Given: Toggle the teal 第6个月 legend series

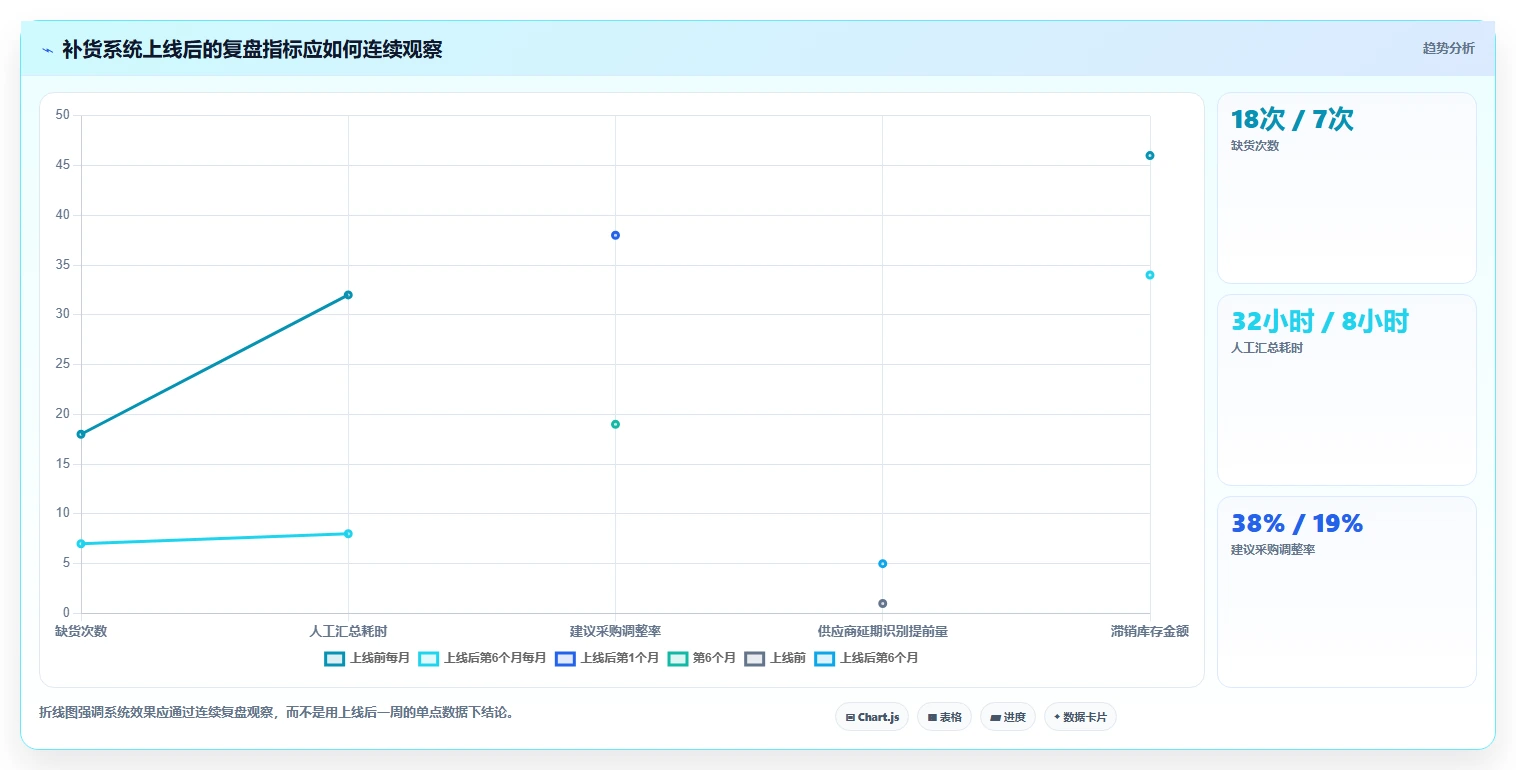Looking at the screenshot, I should 702,658.
